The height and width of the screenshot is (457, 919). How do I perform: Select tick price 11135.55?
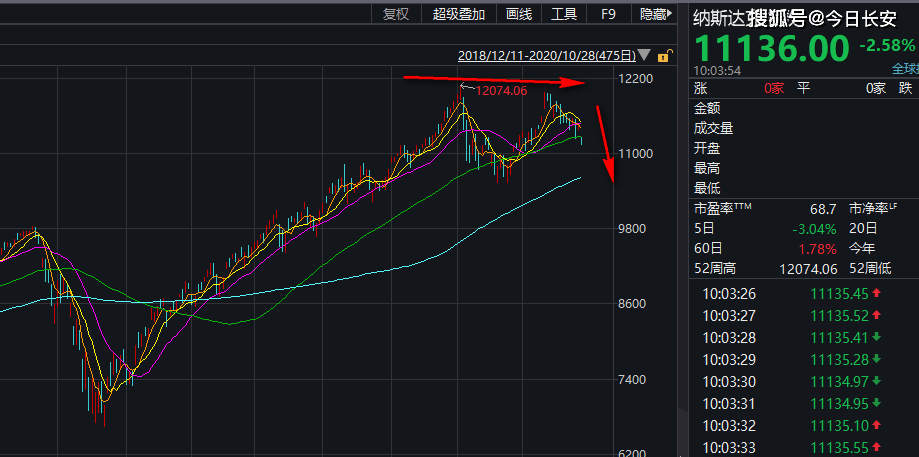(840, 448)
